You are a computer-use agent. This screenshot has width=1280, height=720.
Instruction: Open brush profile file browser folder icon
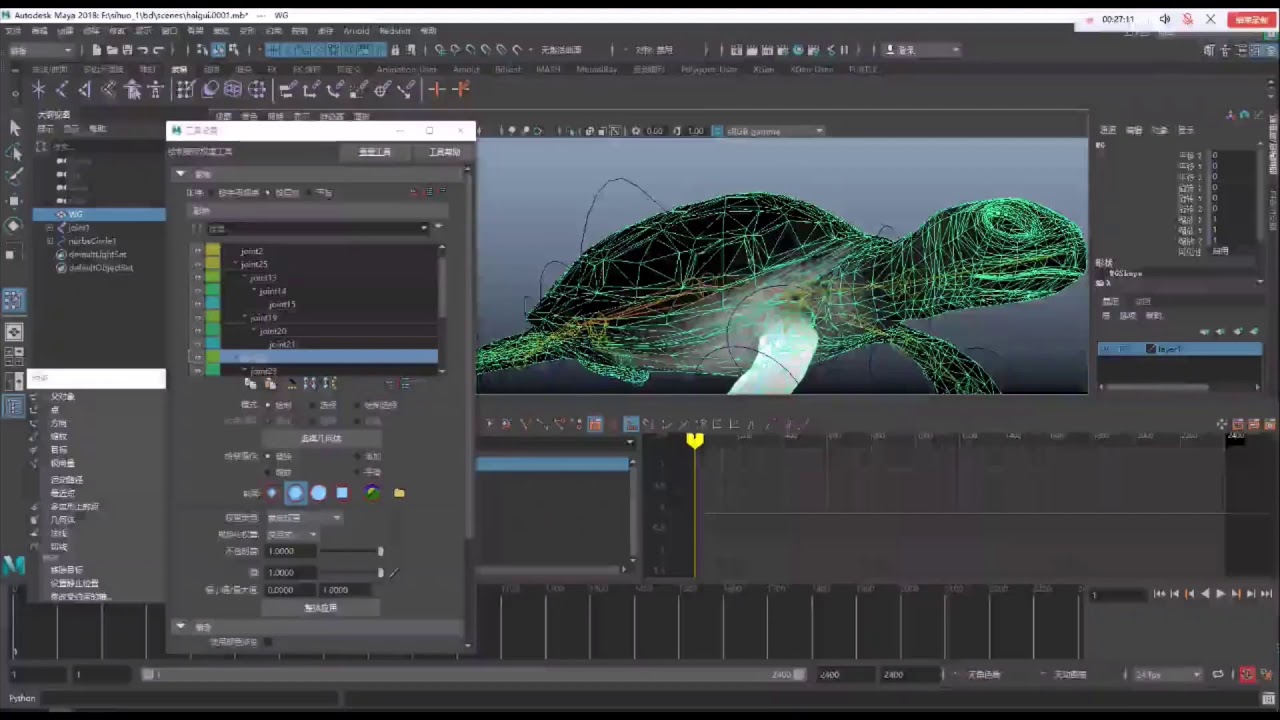(x=399, y=493)
